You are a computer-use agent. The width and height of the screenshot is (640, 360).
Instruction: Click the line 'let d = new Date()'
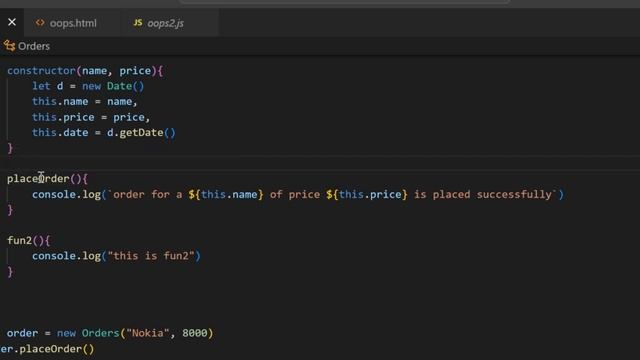[x=88, y=86]
